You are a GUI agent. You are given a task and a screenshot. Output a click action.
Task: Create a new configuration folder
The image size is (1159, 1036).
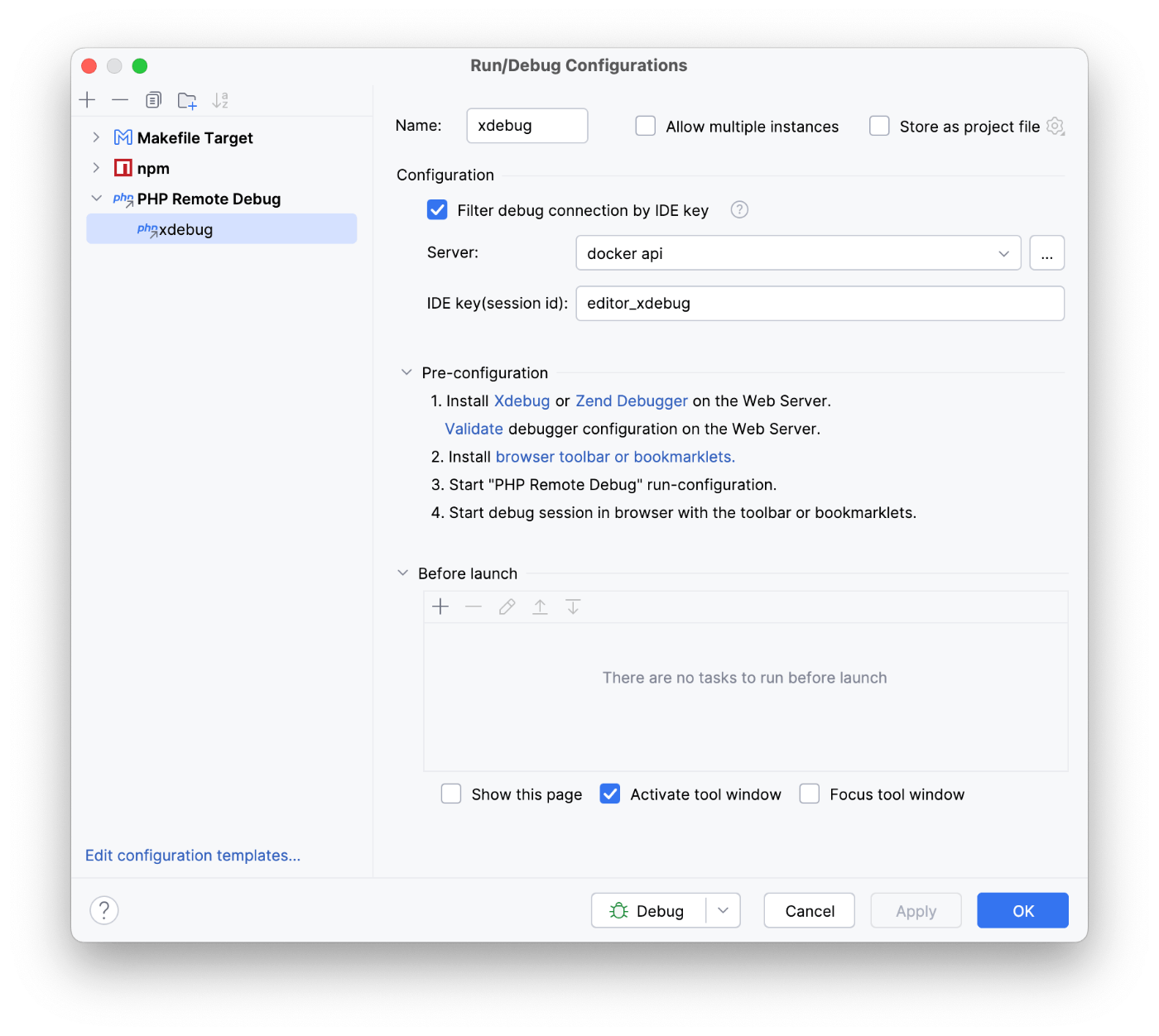[187, 100]
